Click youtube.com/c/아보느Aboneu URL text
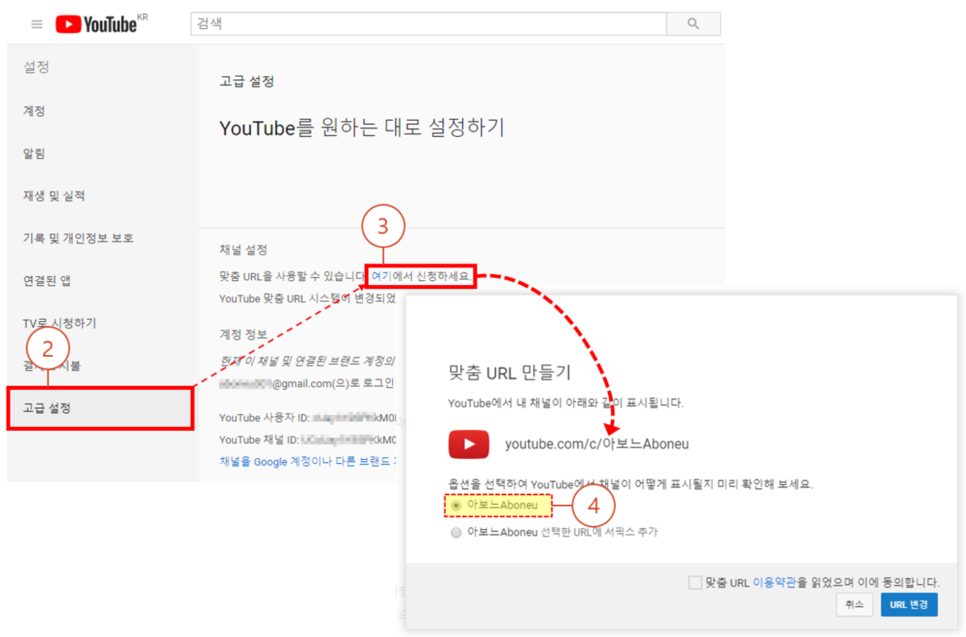Screen dimensions: 966x637 597,444
